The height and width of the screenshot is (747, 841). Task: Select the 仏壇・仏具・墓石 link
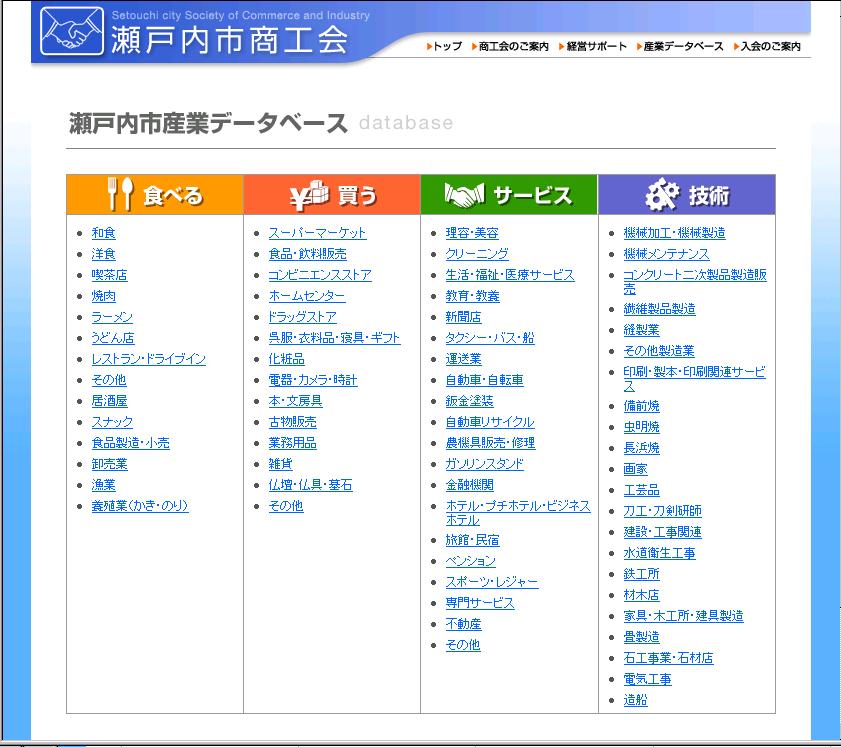click(x=310, y=485)
